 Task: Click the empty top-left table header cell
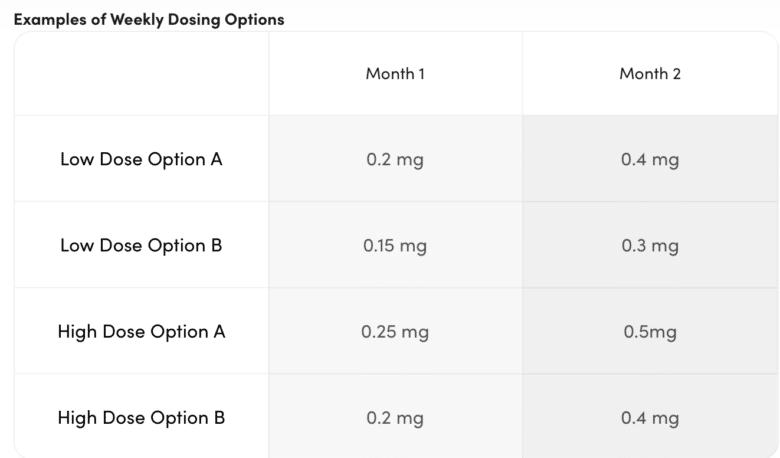141,74
